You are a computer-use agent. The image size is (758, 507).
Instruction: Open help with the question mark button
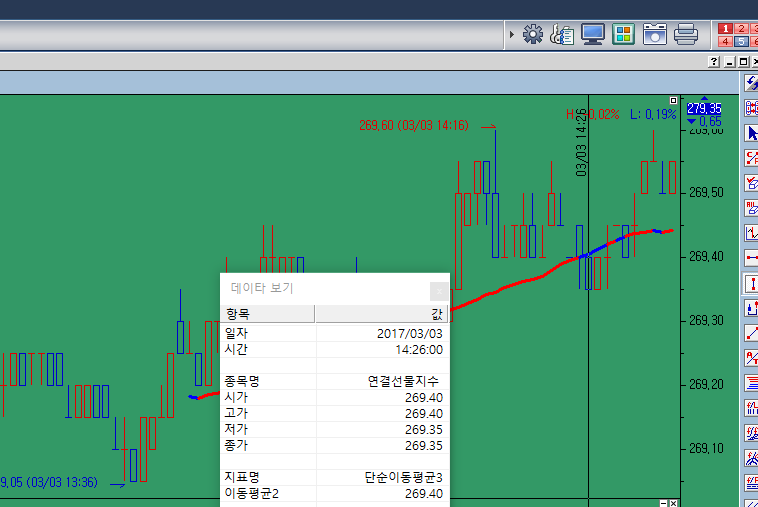click(x=714, y=62)
